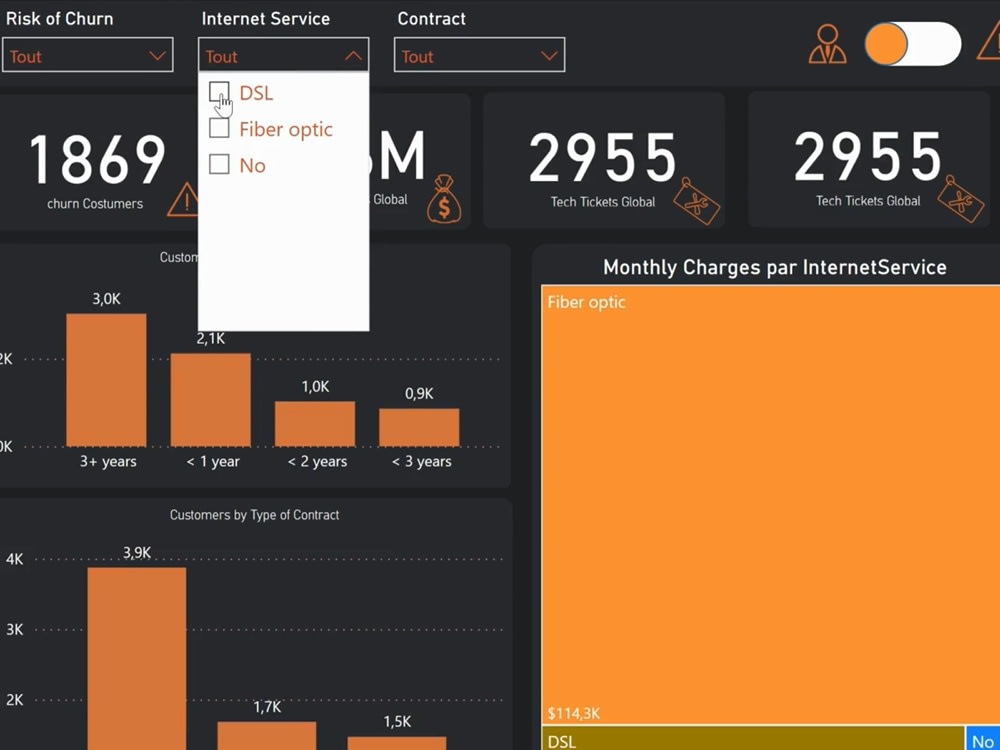Click the tools ticket icon on rightmost Tech Tickets card
Viewport: 1000px width, 750px height.
(x=961, y=199)
